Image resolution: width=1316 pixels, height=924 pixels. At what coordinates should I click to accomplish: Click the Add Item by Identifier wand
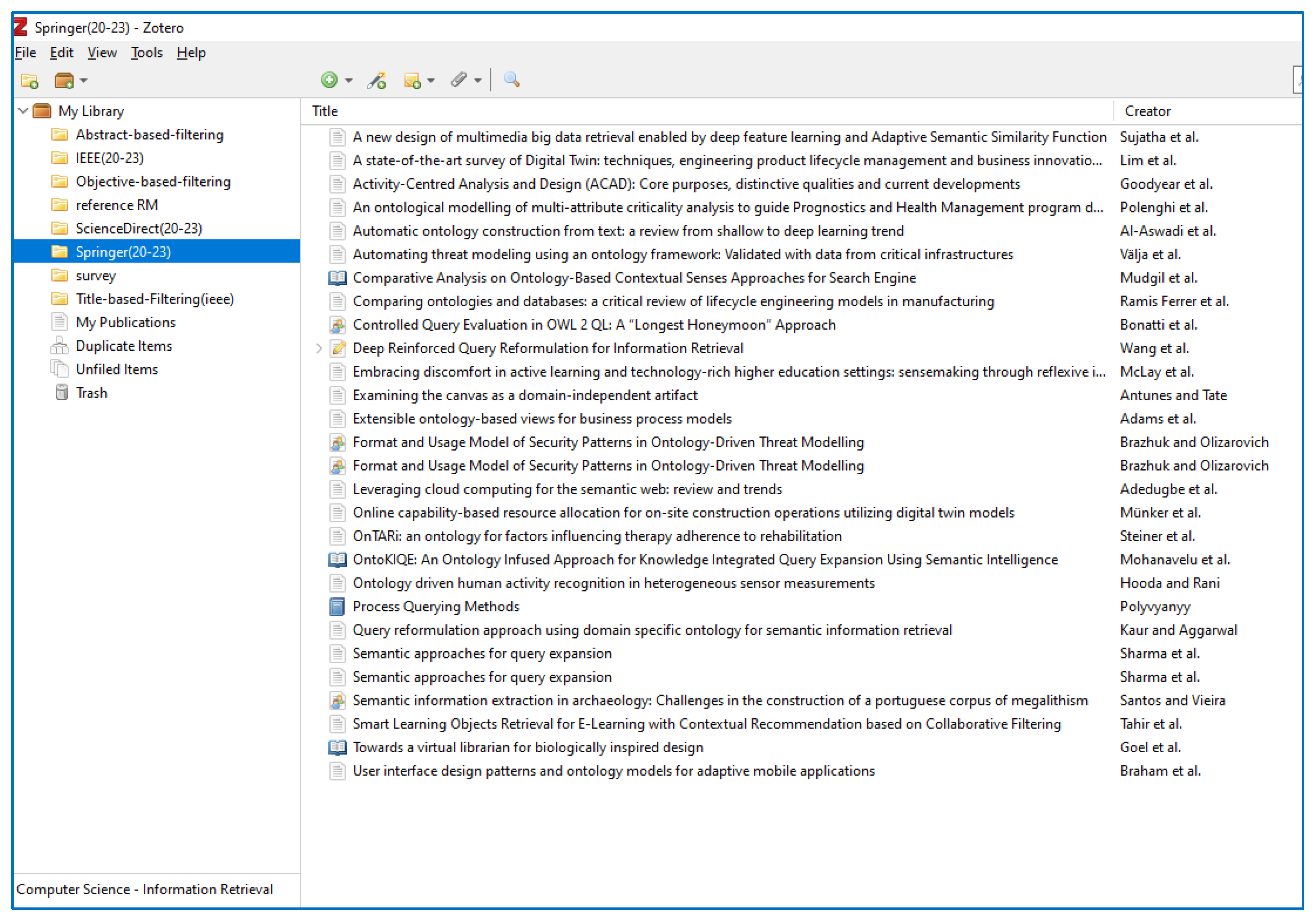pos(377,80)
